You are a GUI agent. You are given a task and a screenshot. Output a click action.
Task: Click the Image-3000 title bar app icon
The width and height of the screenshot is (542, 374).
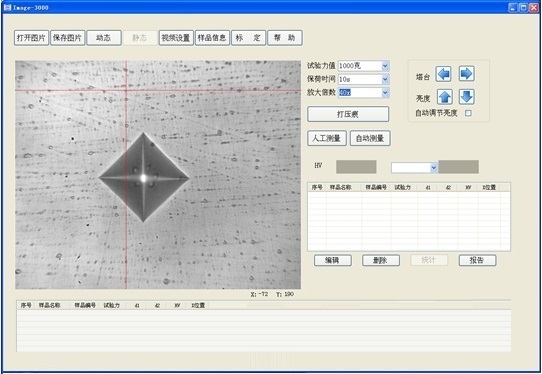point(8,7)
